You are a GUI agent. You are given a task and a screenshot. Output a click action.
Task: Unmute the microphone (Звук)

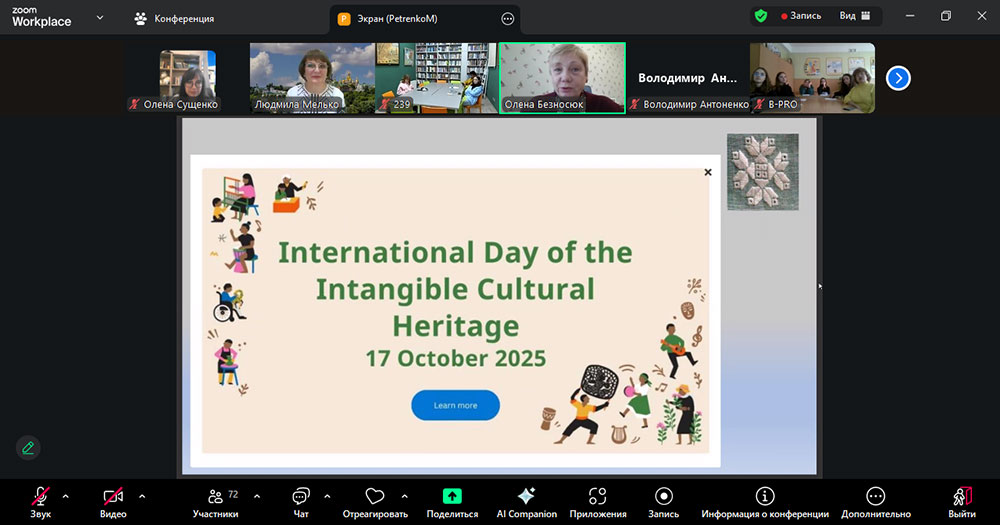(x=41, y=497)
